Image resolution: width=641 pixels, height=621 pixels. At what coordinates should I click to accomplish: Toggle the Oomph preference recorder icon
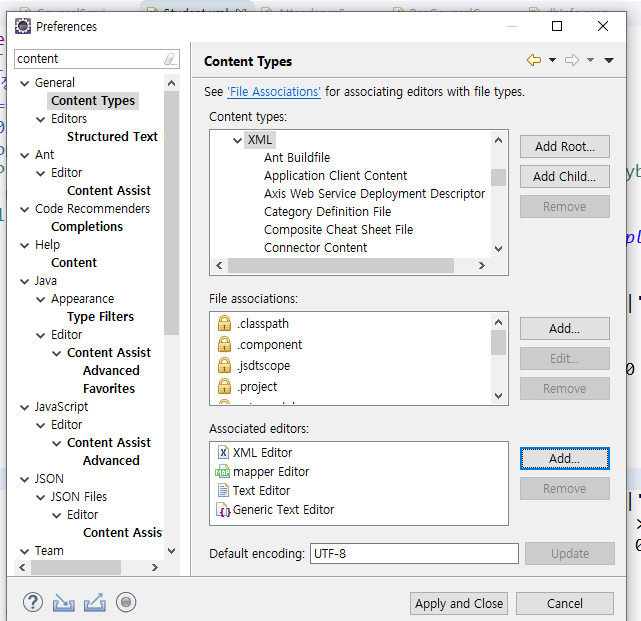[126, 602]
